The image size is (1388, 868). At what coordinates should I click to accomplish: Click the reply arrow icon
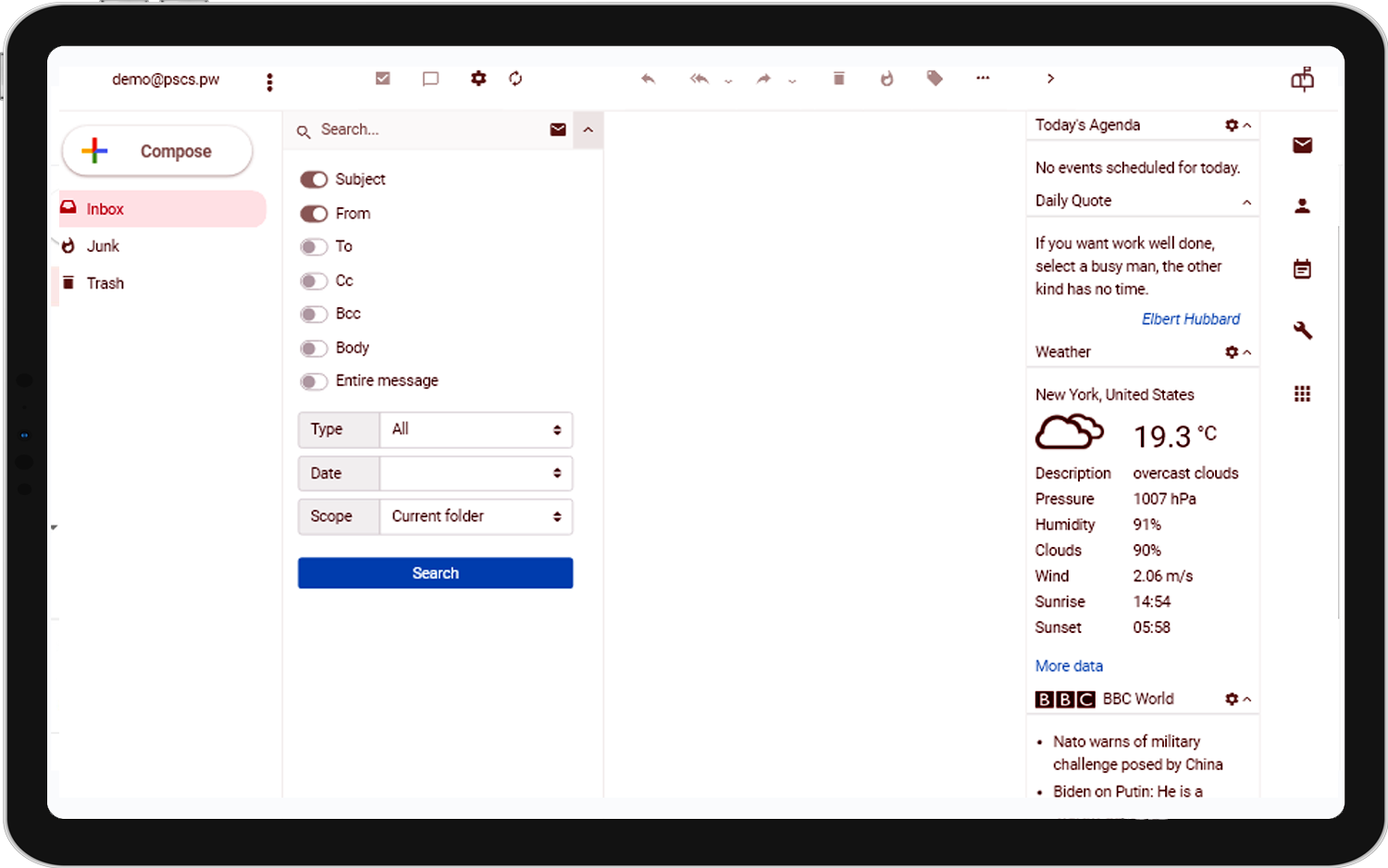(x=648, y=79)
